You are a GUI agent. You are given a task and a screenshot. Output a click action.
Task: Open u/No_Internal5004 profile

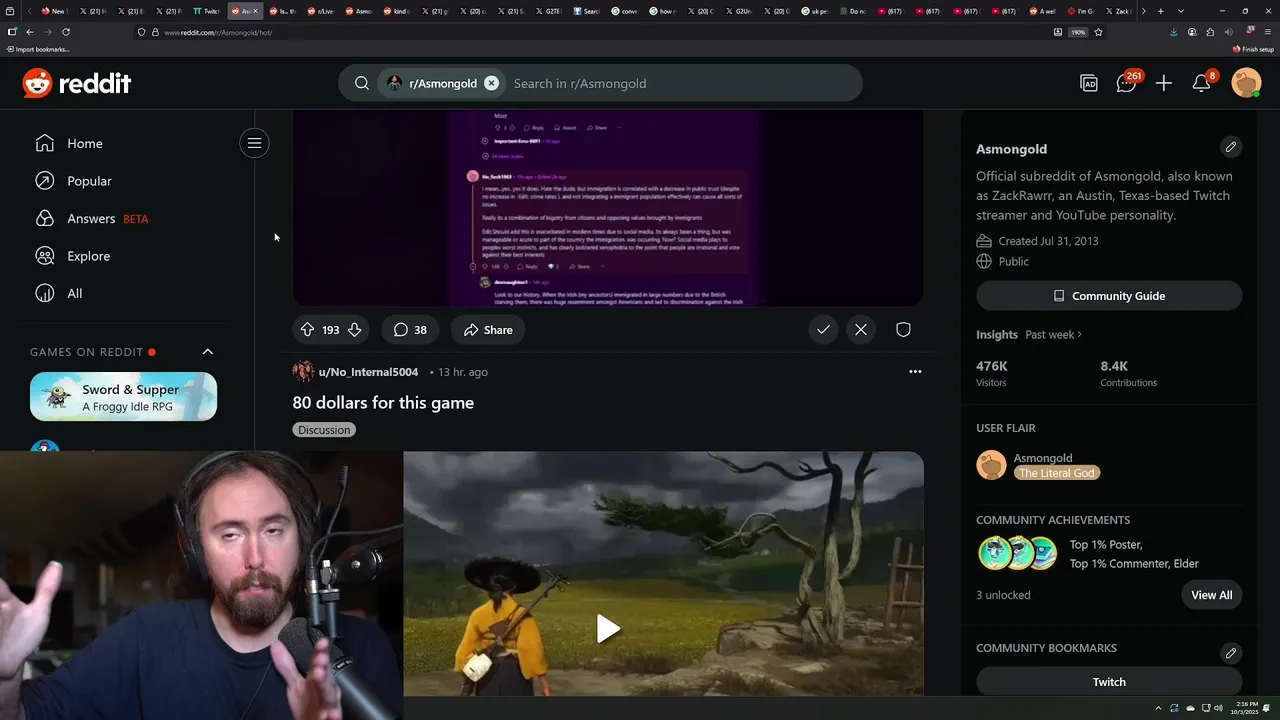point(368,372)
